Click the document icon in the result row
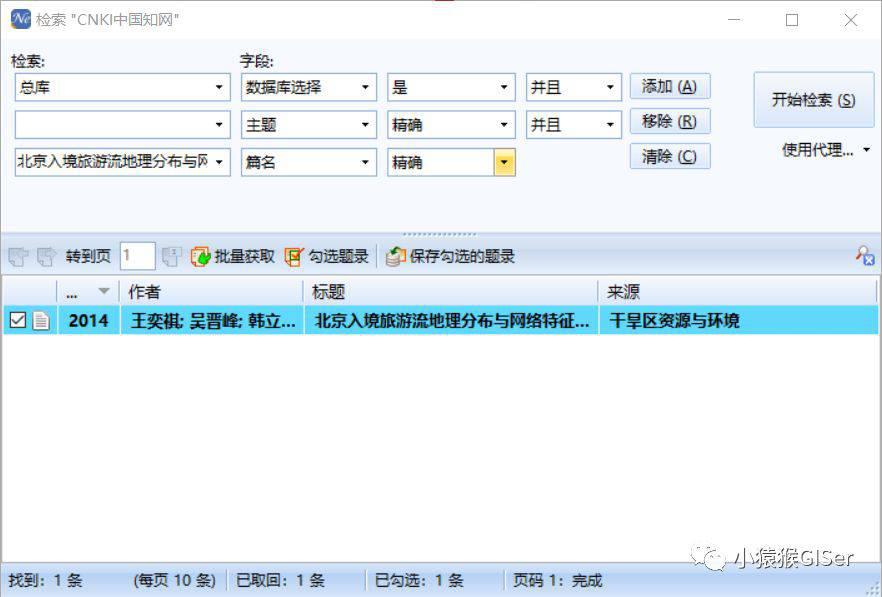 click(41, 321)
